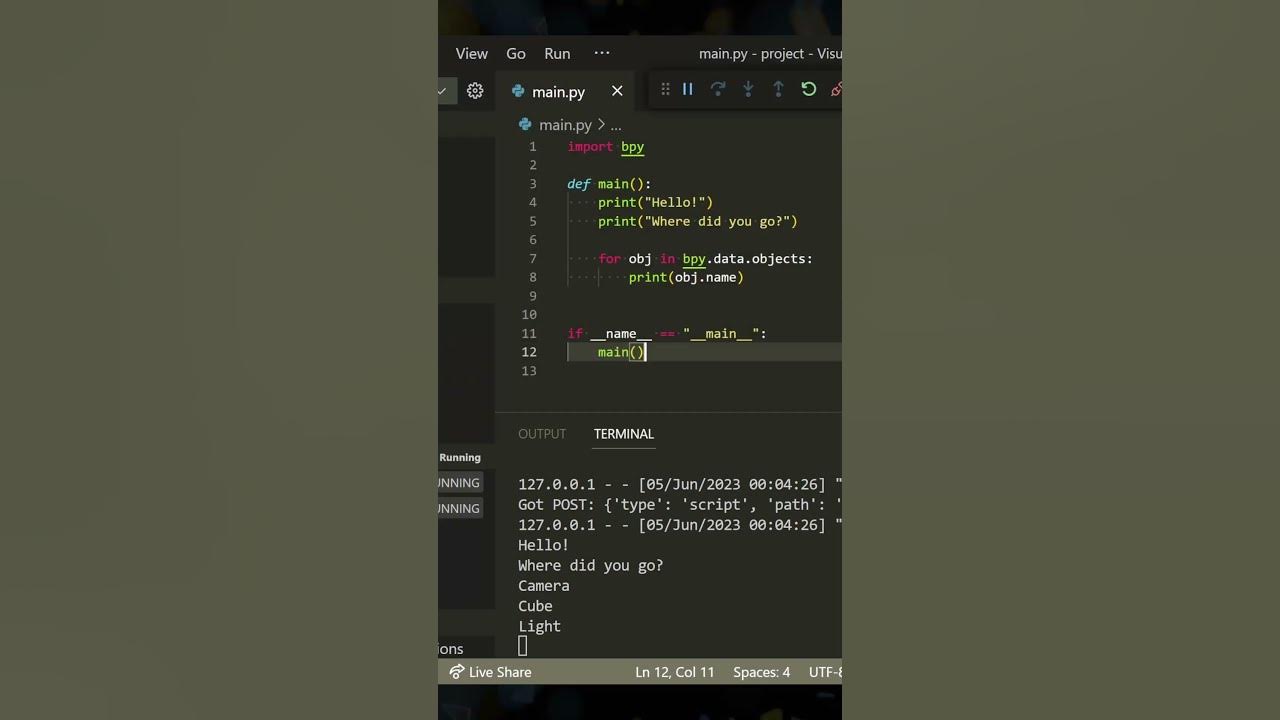Image resolution: width=1280 pixels, height=720 pixels.
Task: Click the print(obj.name) line
Action: (686, 278)
